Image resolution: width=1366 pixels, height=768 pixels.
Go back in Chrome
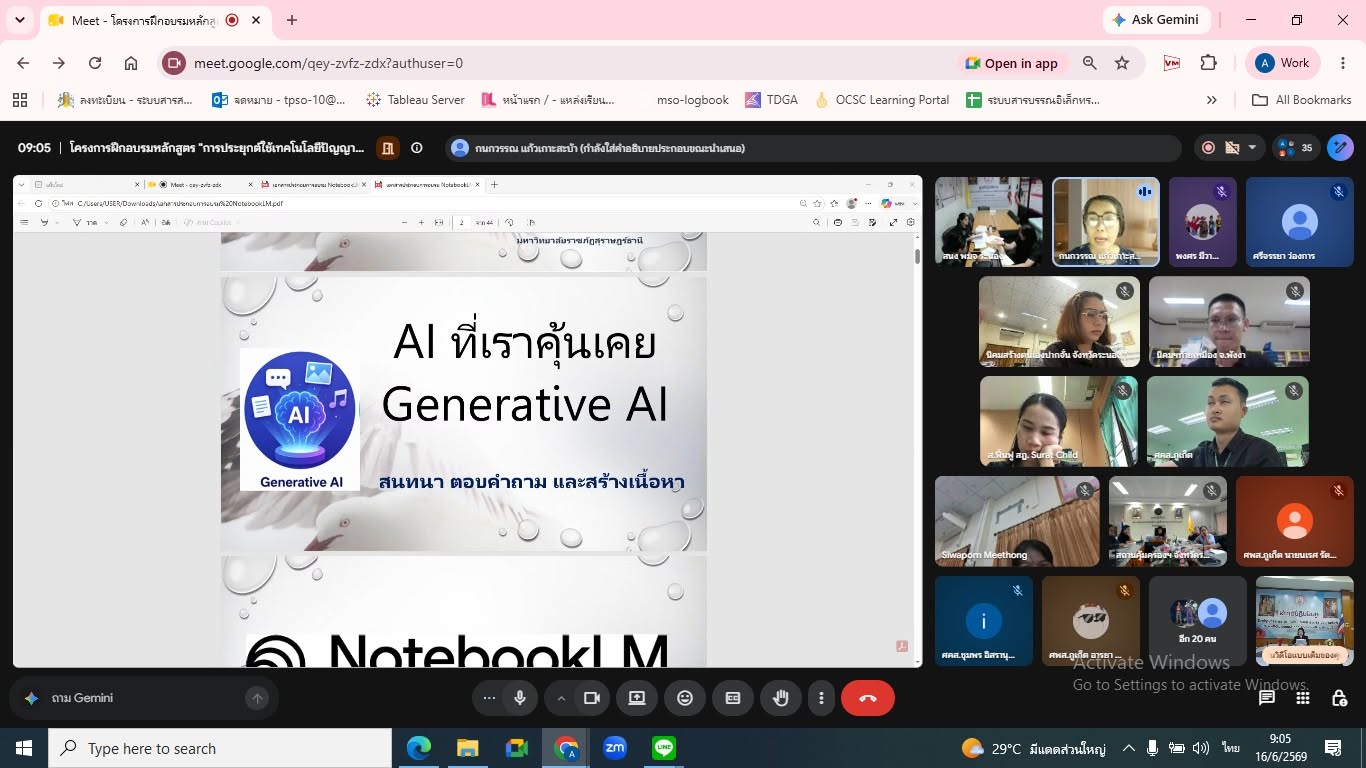pos(23,63)
